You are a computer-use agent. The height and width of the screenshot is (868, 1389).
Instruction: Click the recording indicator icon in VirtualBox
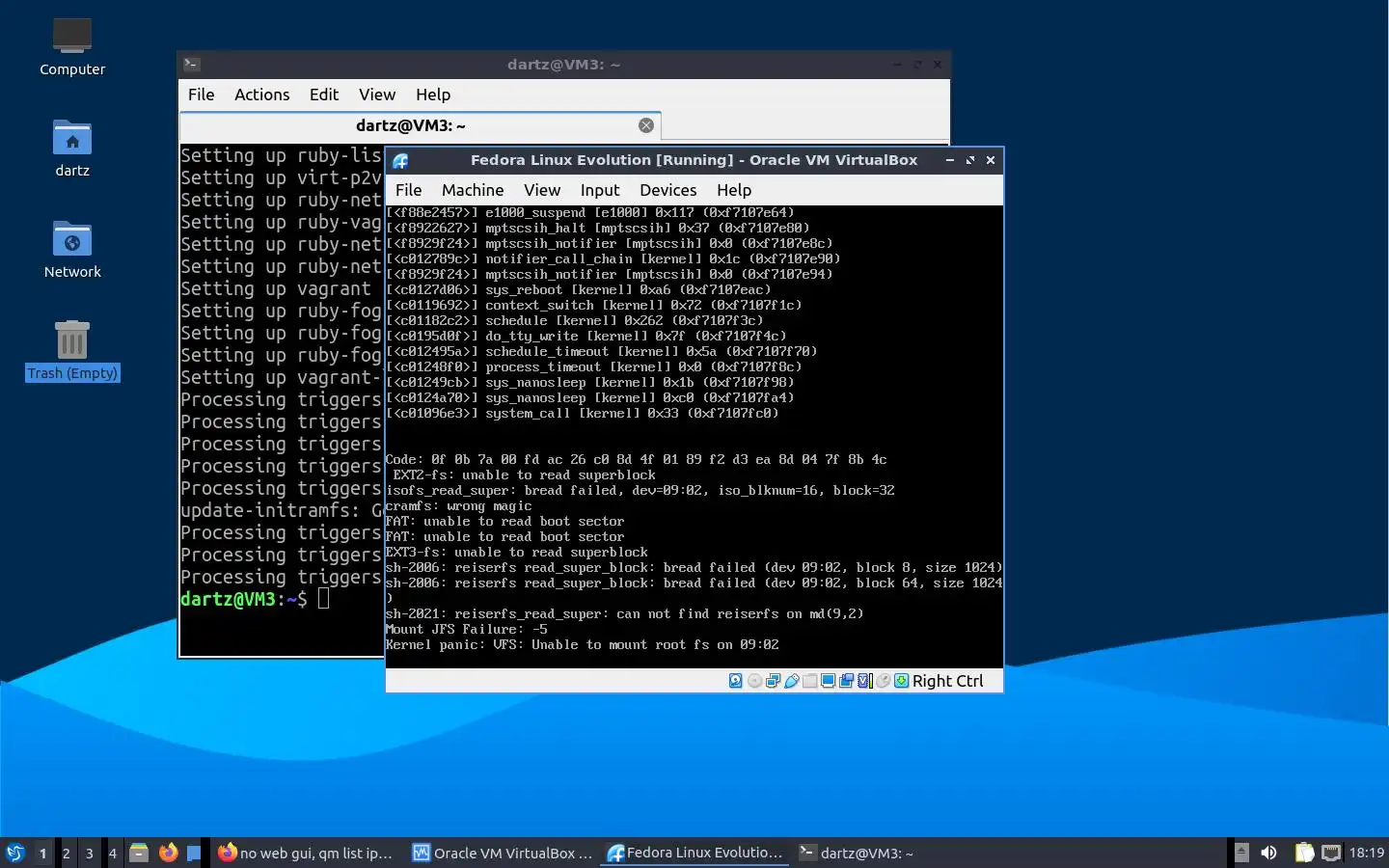[x=846, y=681]
